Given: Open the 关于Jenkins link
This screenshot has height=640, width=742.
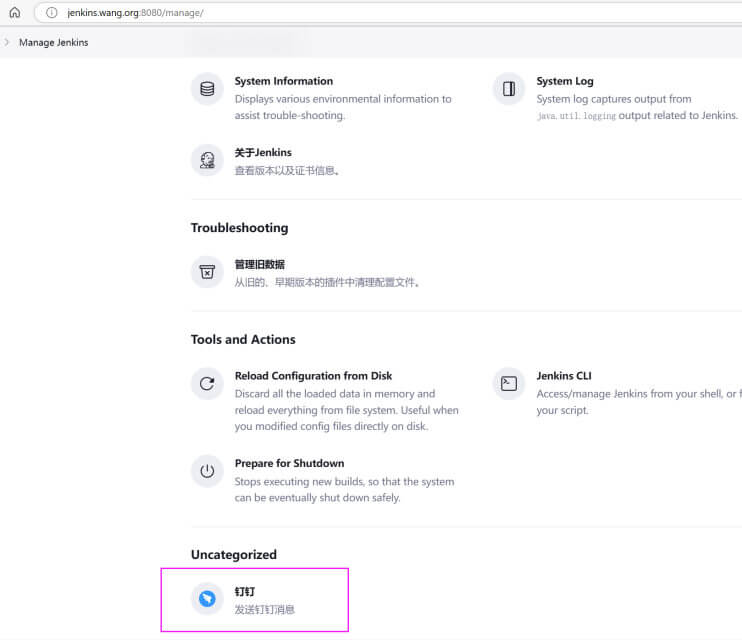Looking at the screenshot, I should pyautogui.click(x=263, y=152).
